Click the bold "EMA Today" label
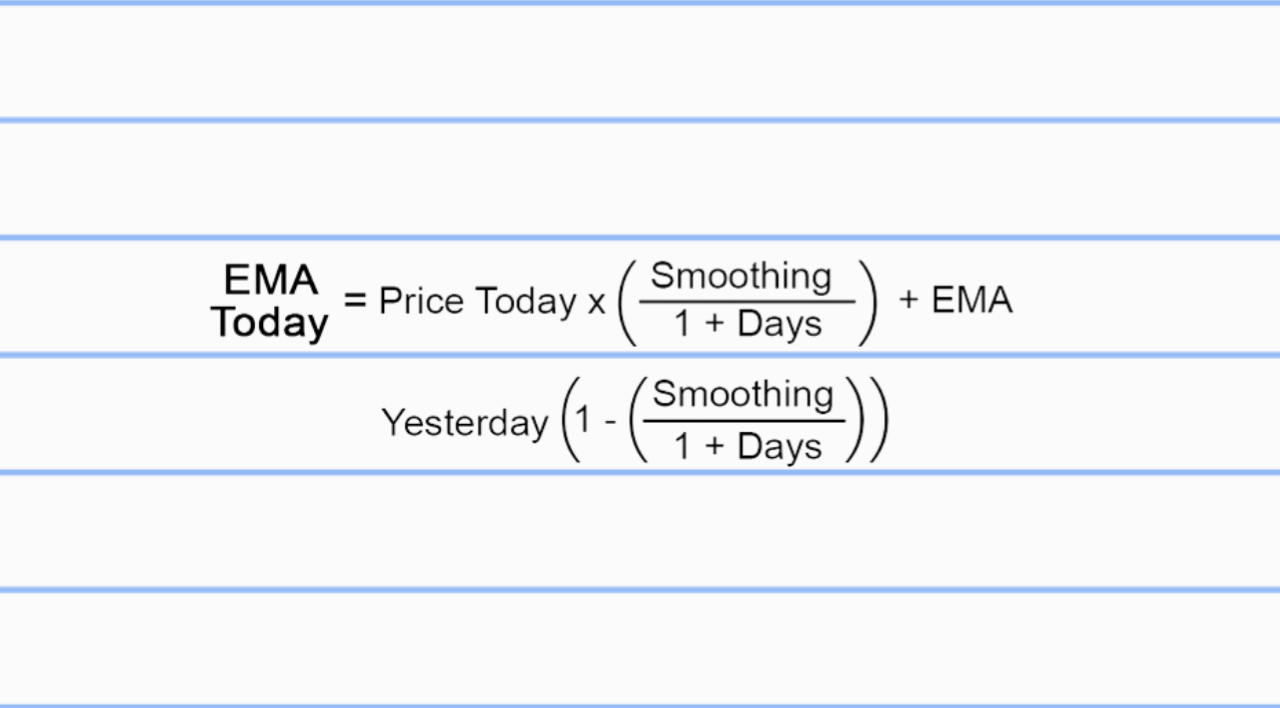The width and height of the screenshot is (1280, 708). 270,302
